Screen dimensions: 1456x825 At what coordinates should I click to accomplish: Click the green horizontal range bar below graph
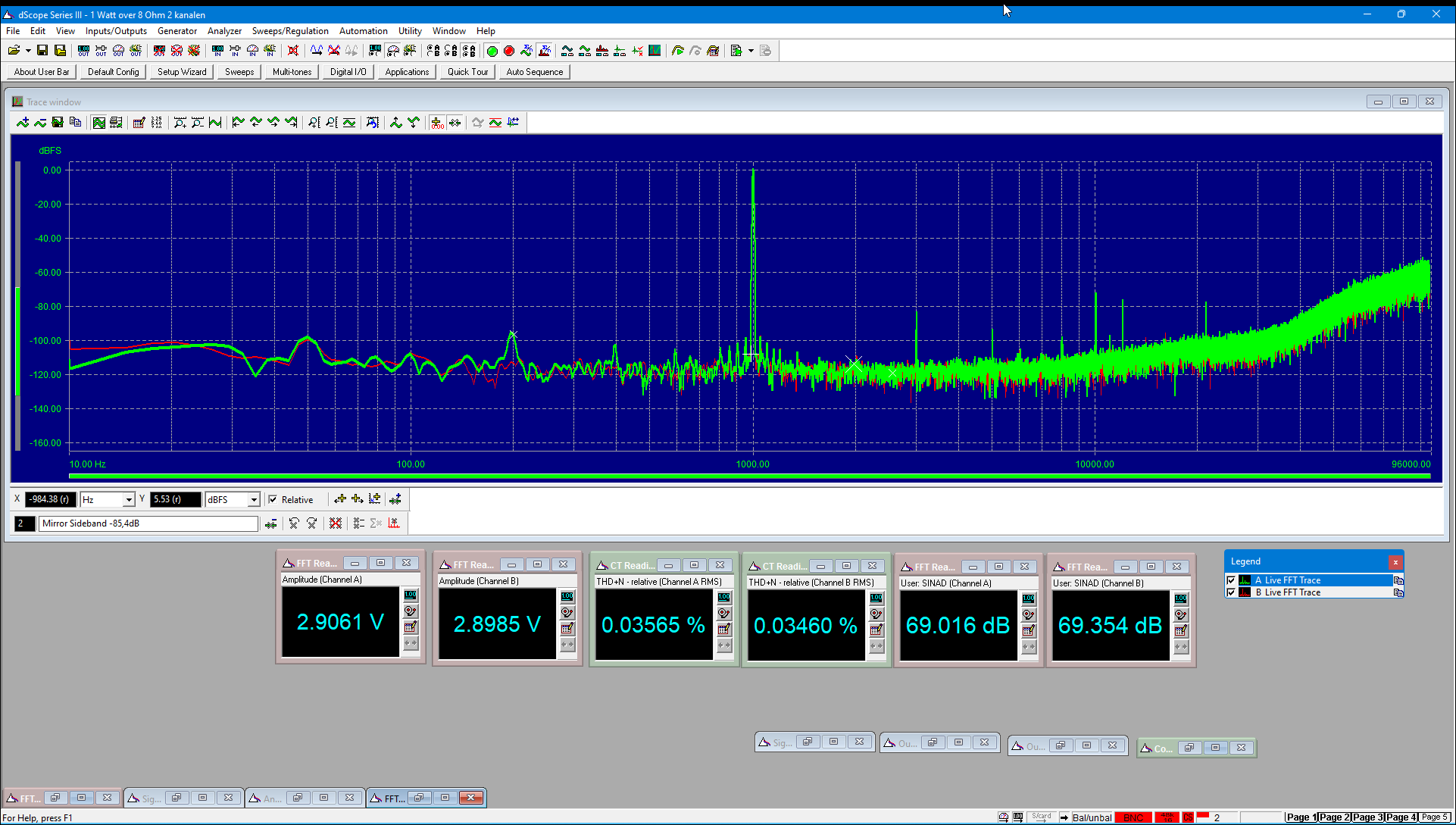tap(749, 476)
